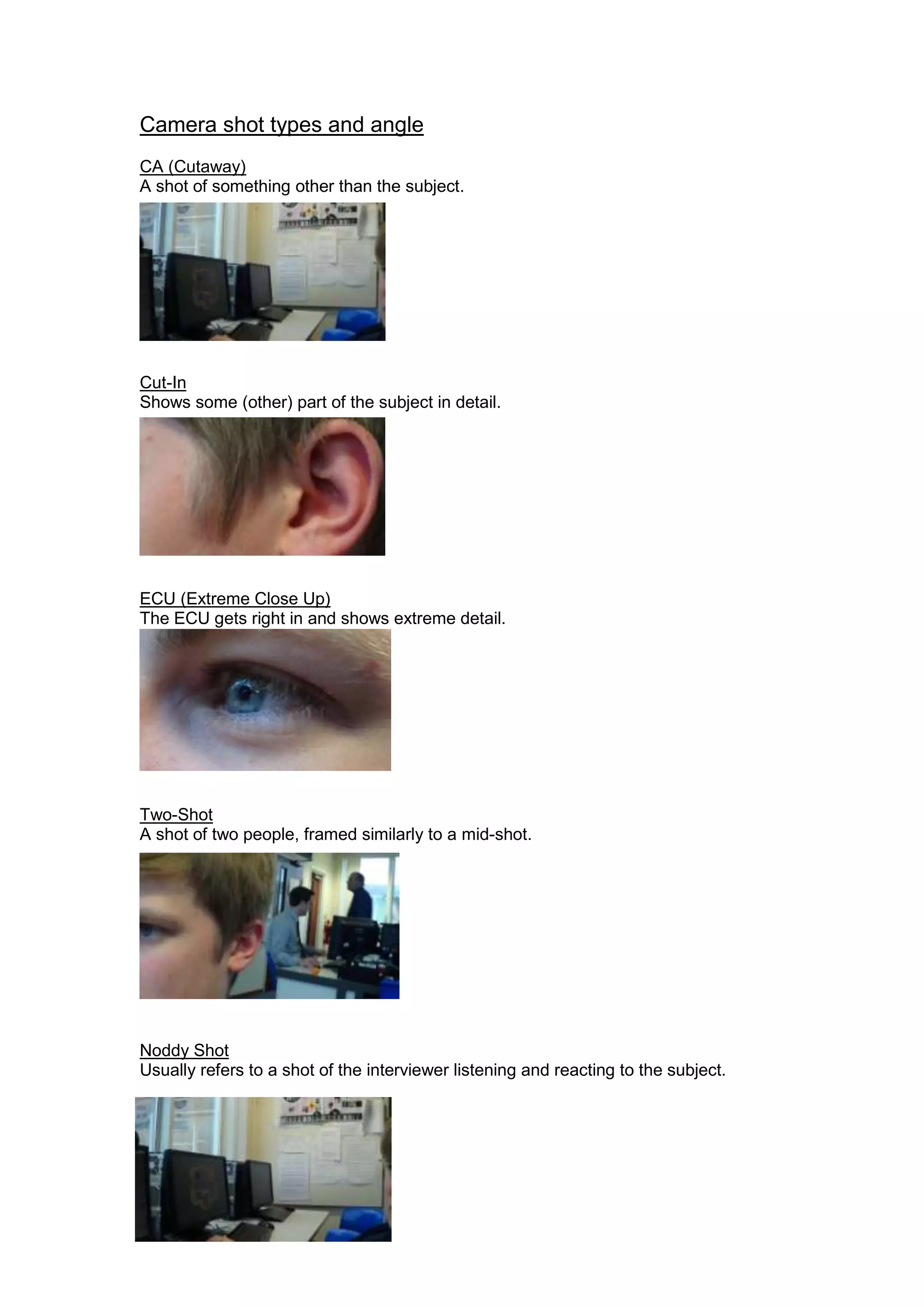Click the blue eye close-up photo
Viewport: 924px width, 1307px height.
click(x=265, y=700)
